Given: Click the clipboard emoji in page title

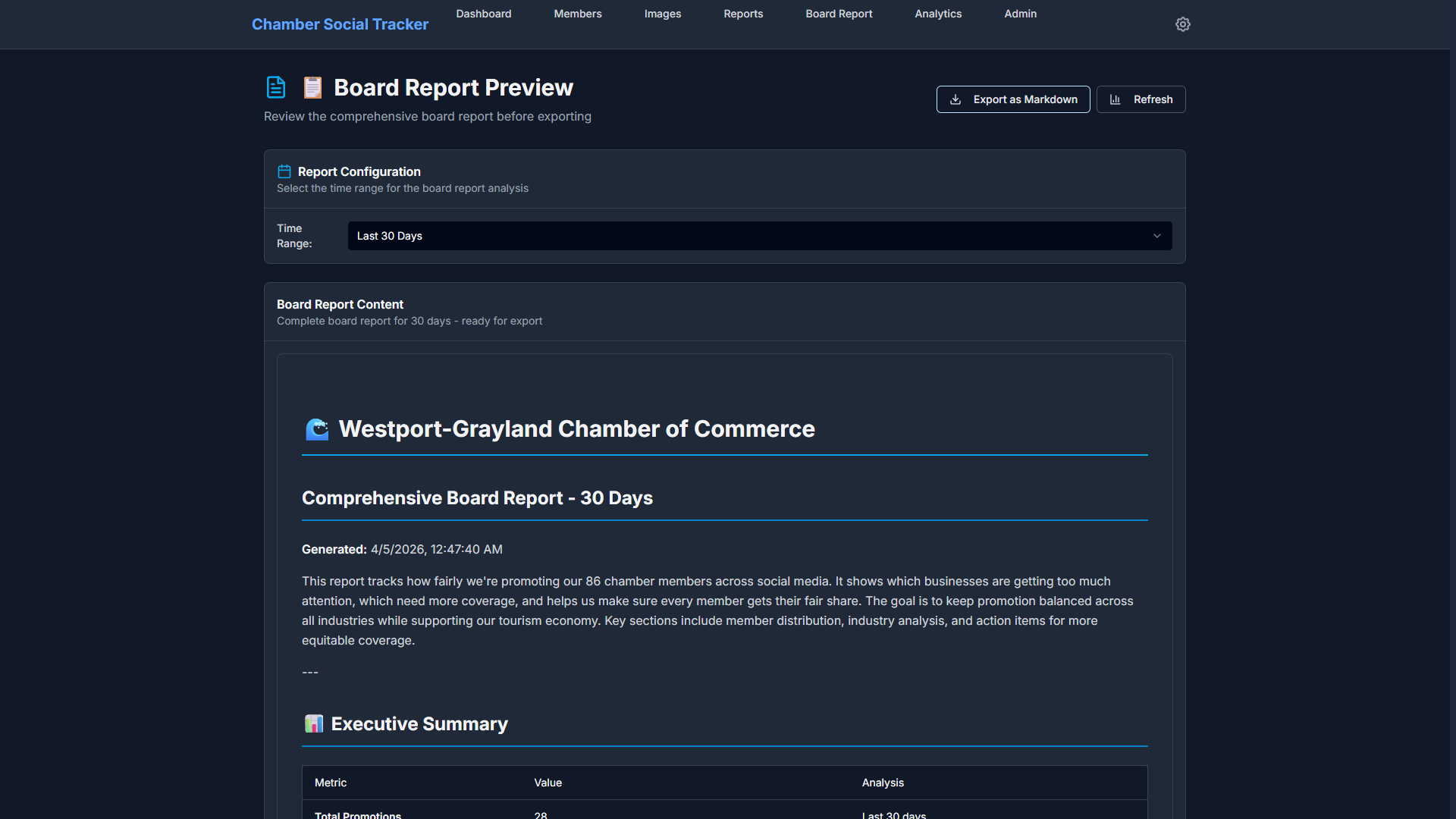Looking at the screenshot, I should [312, 87].
